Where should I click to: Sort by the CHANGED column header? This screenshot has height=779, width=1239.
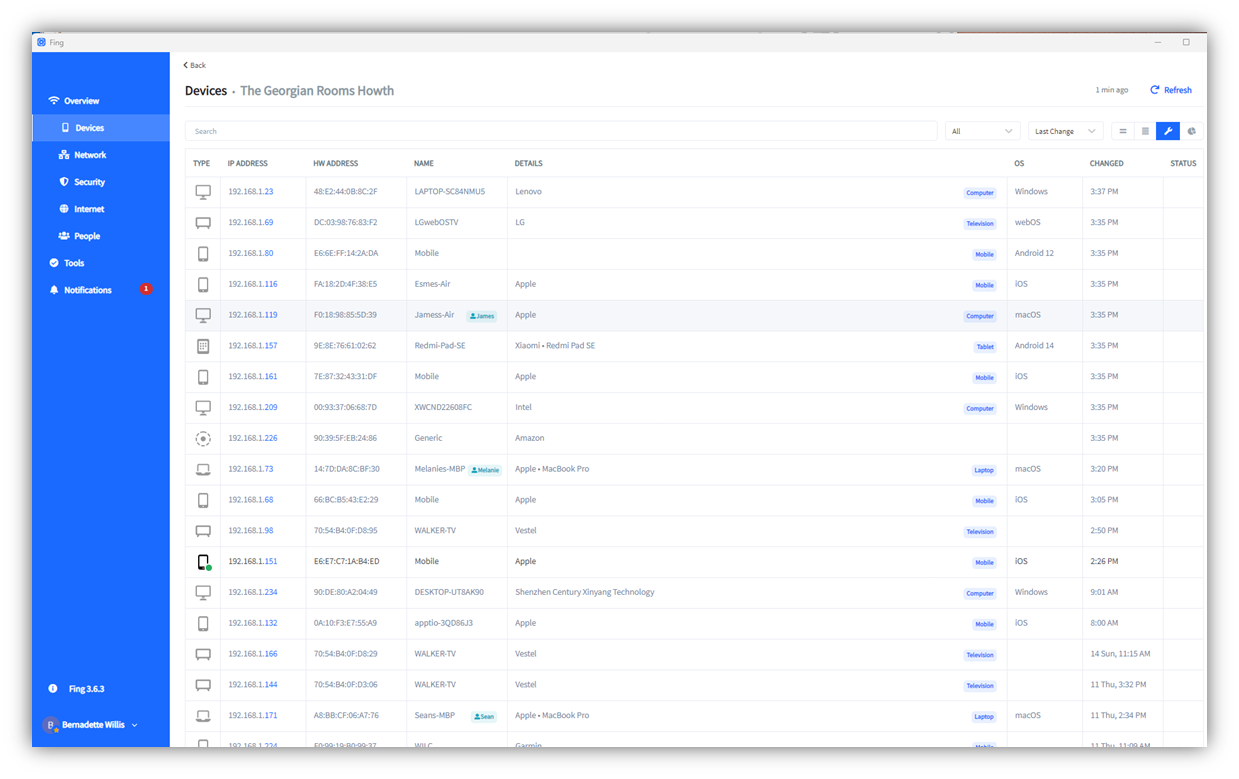point(1106,163)
